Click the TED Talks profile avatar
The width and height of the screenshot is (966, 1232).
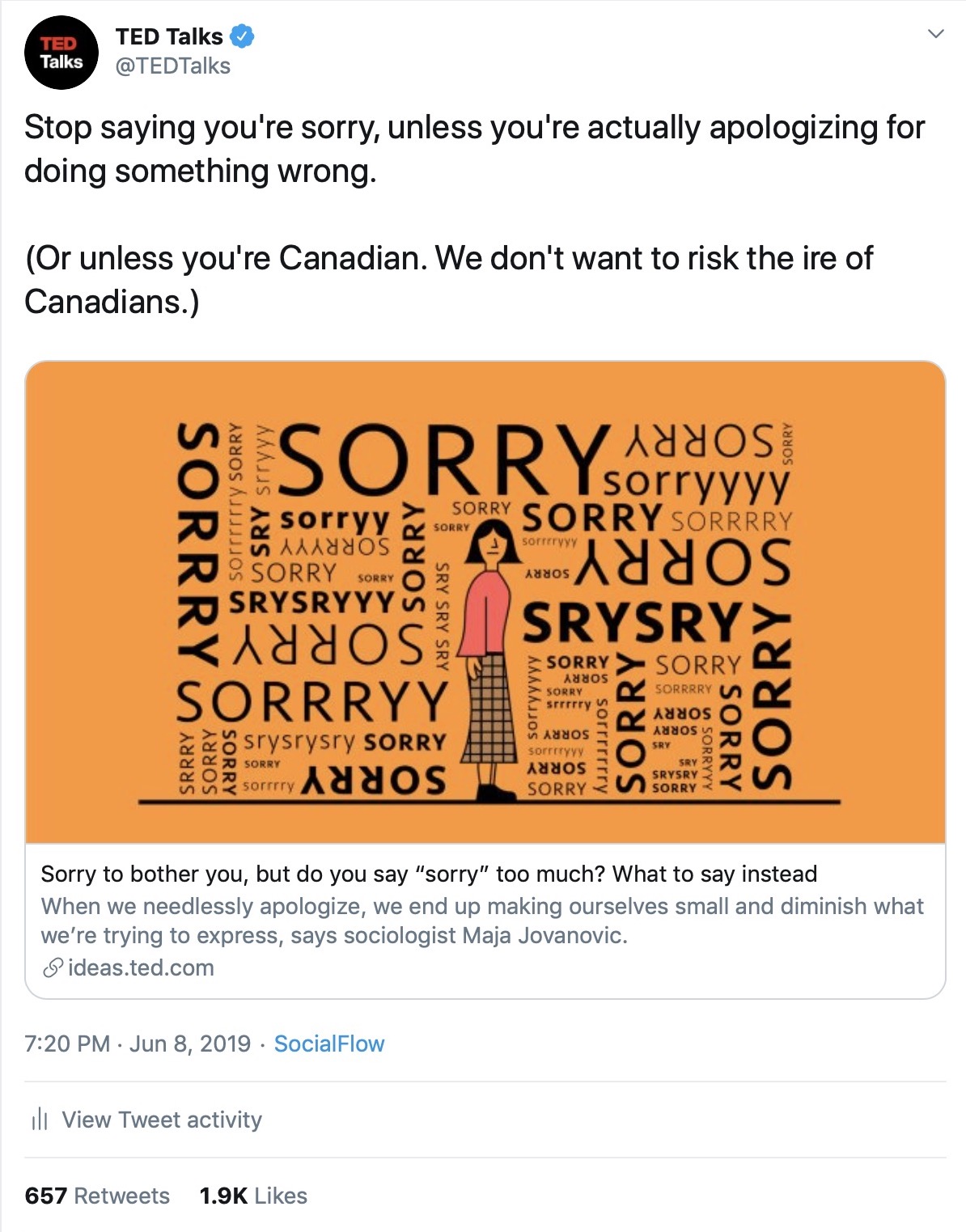coord(61,53)
